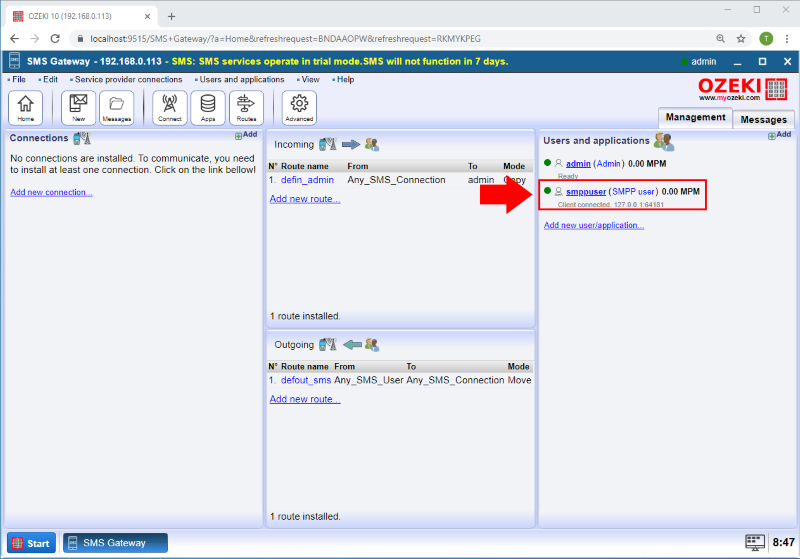
Task: Click the admin status in the title bar
Action: [699, 62]
